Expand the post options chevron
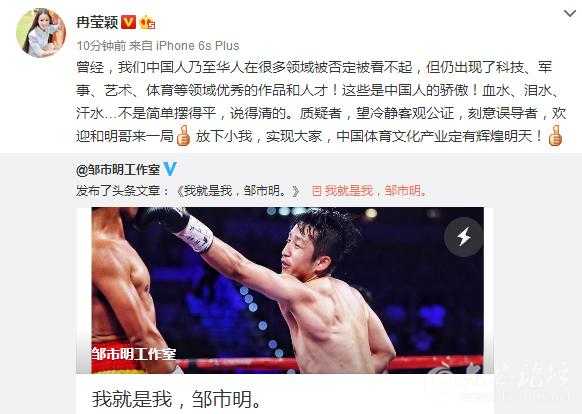Screen dimensions: 582x414 tap(570, 14)
